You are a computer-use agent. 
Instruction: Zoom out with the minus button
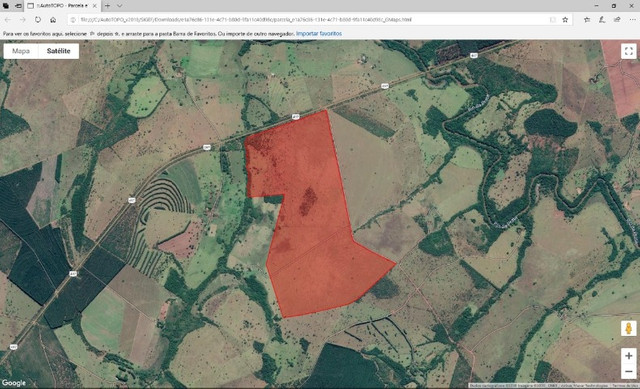coord(629,371)
